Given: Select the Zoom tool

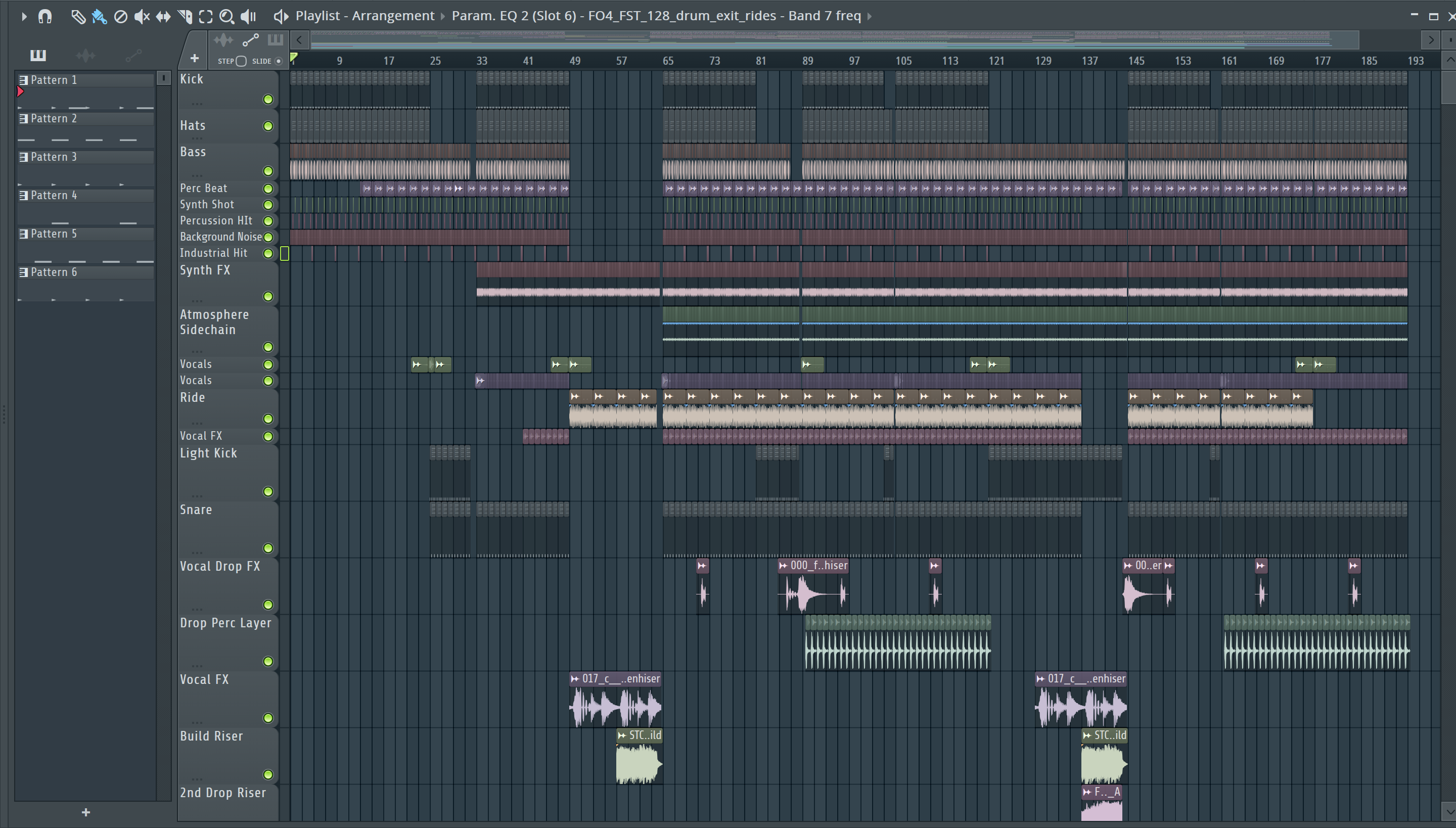Looking at the screenshot, I should (x=227, y=17).
